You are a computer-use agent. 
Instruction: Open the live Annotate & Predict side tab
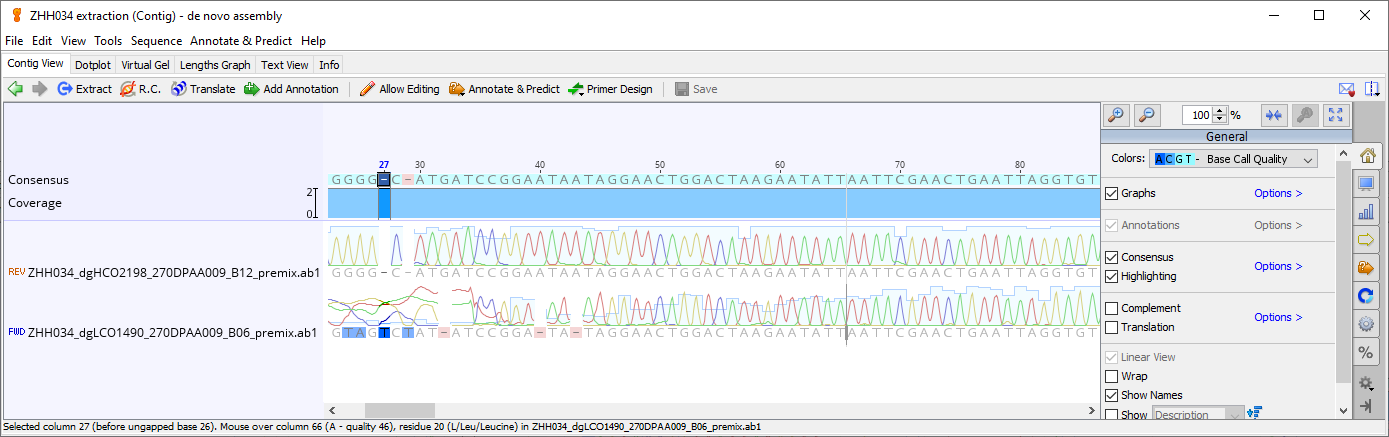pos(1366,268)
